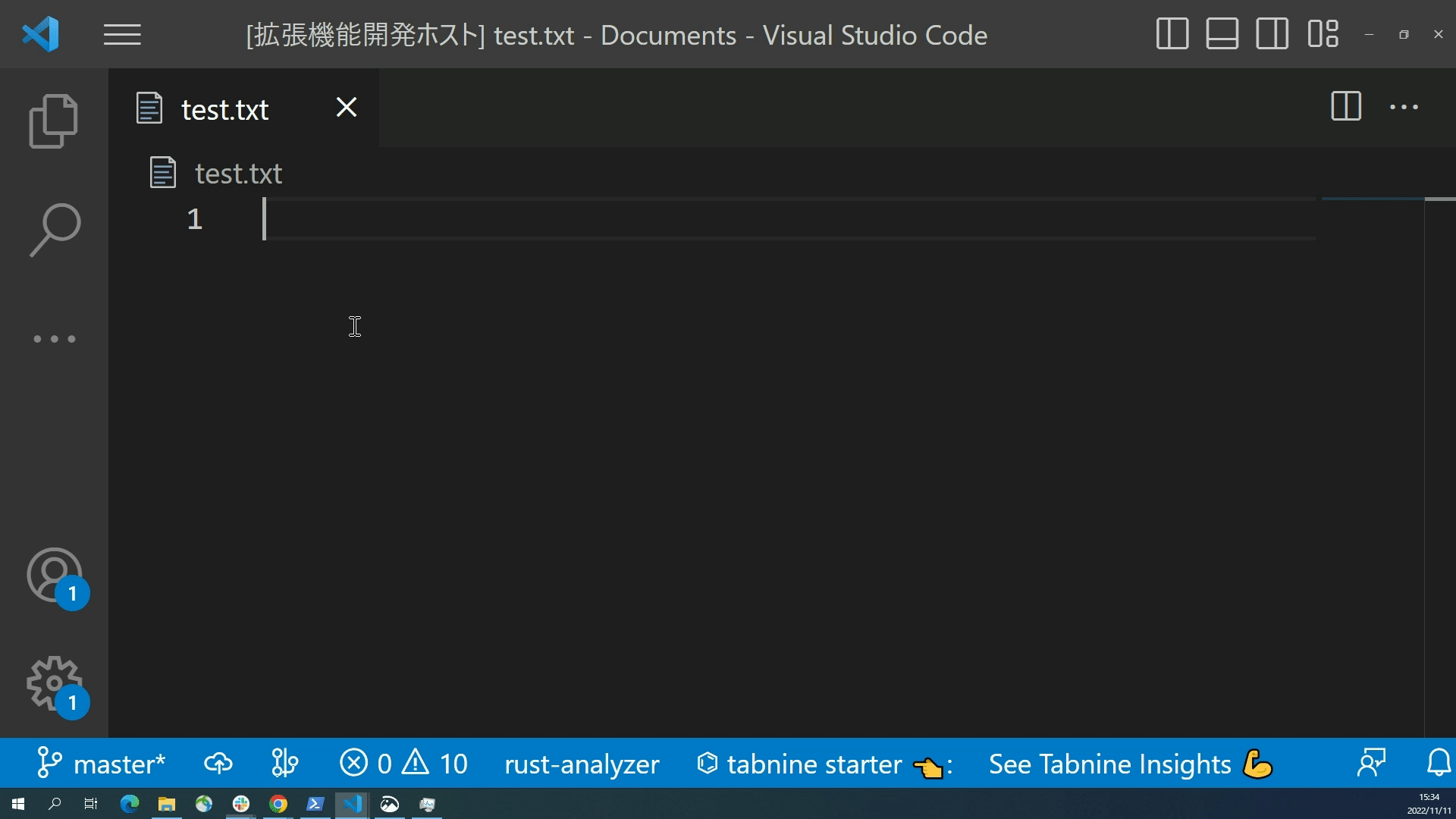The image size is (1456, 819).
Task: Open editor More Actions ellipsis menu
Action: tap(1404, 107)
